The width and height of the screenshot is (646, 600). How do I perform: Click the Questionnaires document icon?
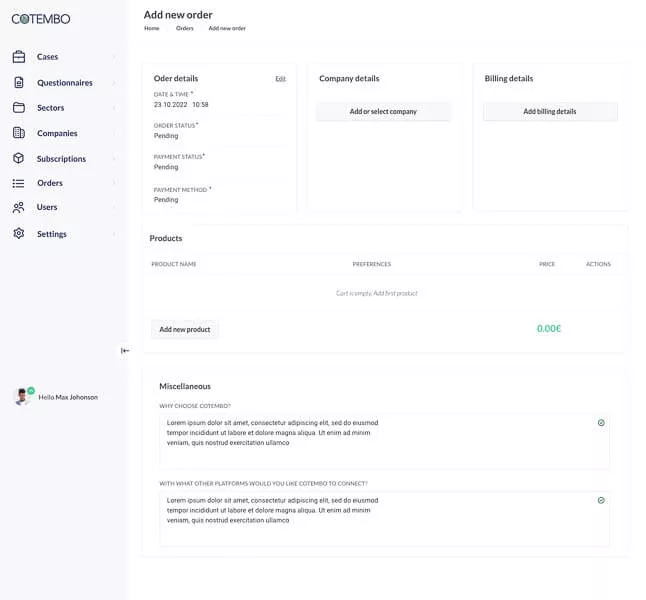[19, 82]
